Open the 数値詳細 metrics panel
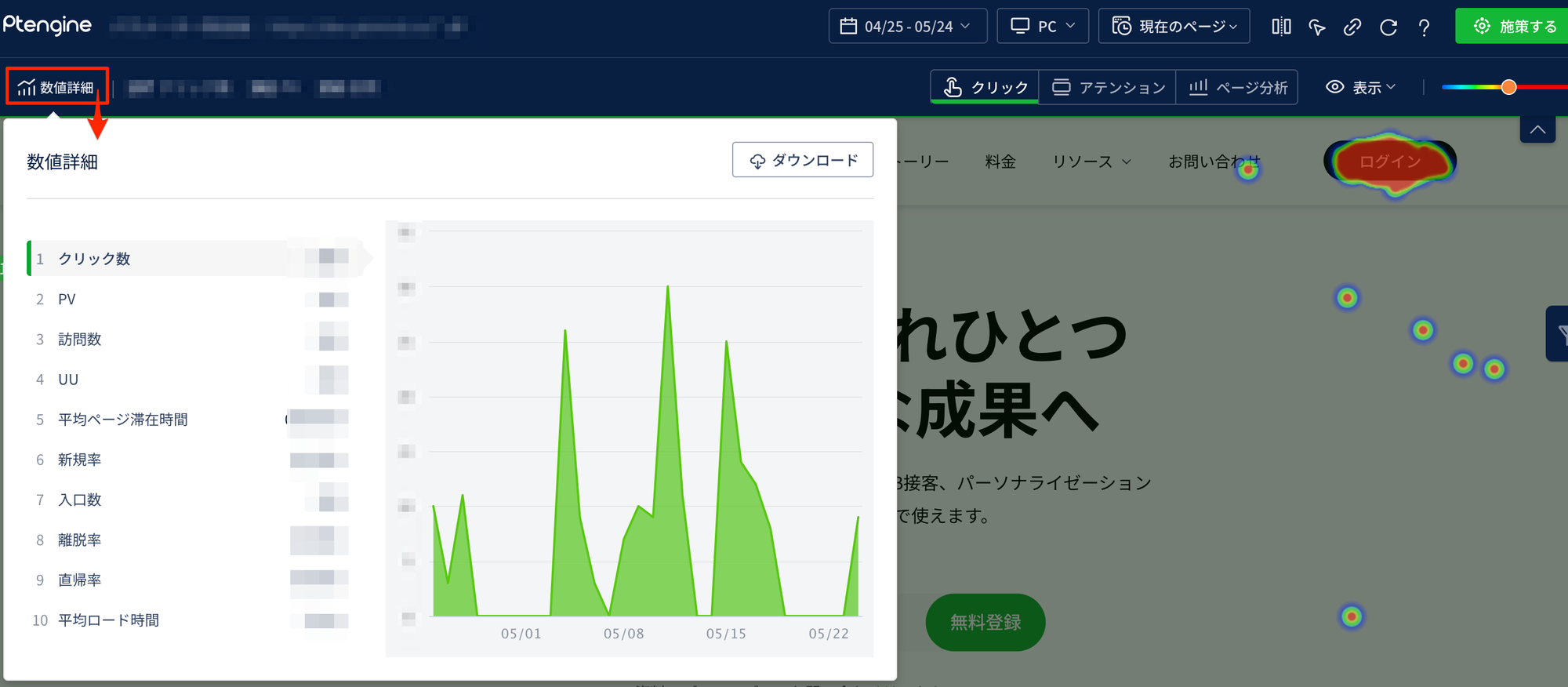Viewport: 1568px width, 687px height. coord(56,87)
